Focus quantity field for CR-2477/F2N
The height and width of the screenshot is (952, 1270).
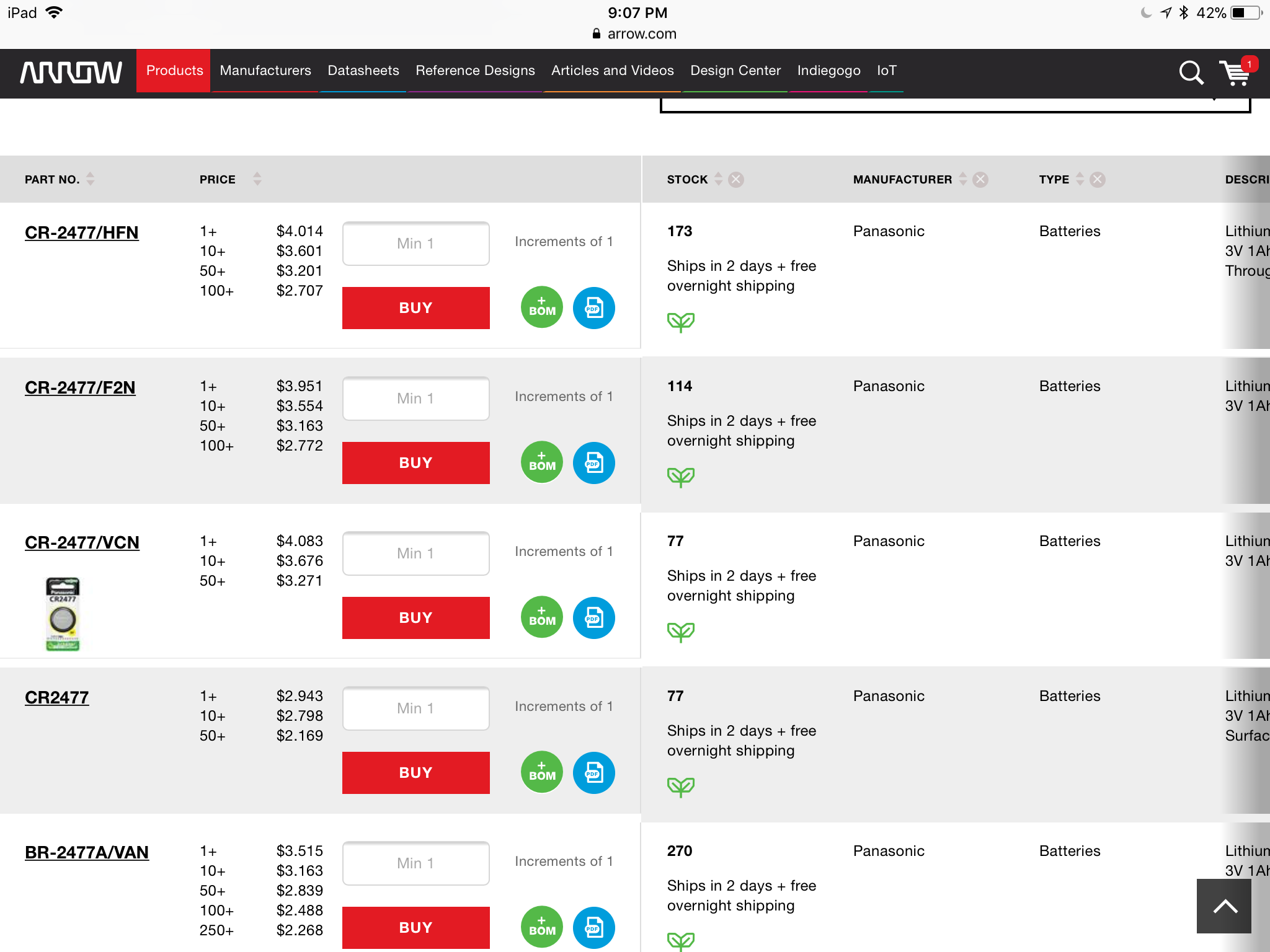click(415, 399)
